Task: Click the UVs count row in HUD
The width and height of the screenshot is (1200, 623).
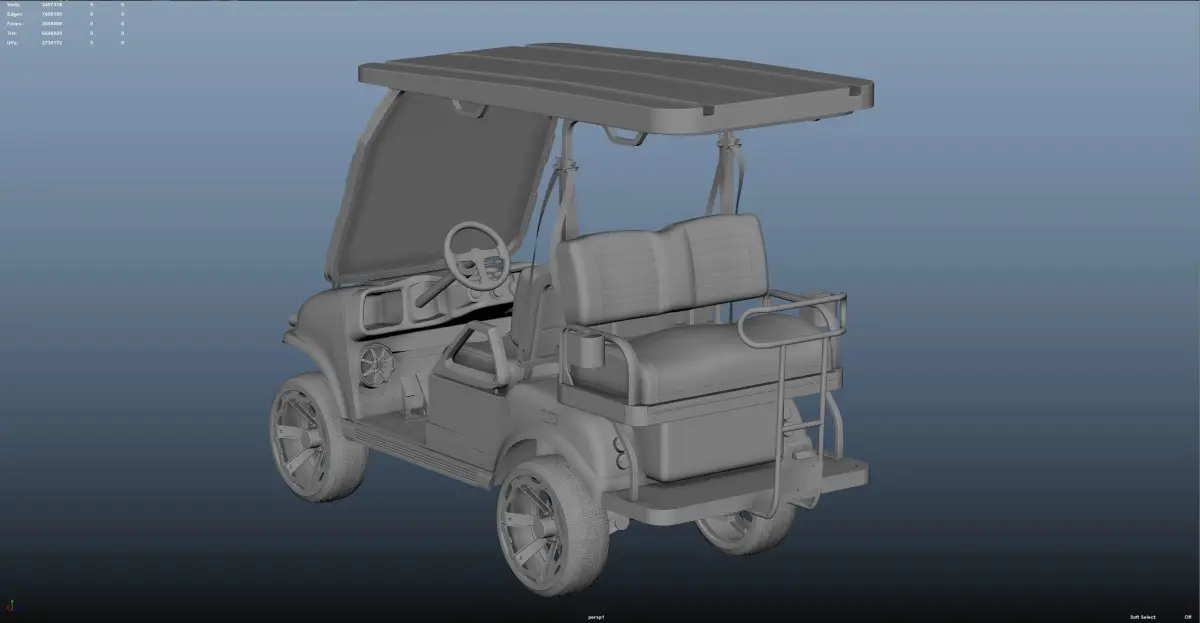Action: [x=66, y=43]
